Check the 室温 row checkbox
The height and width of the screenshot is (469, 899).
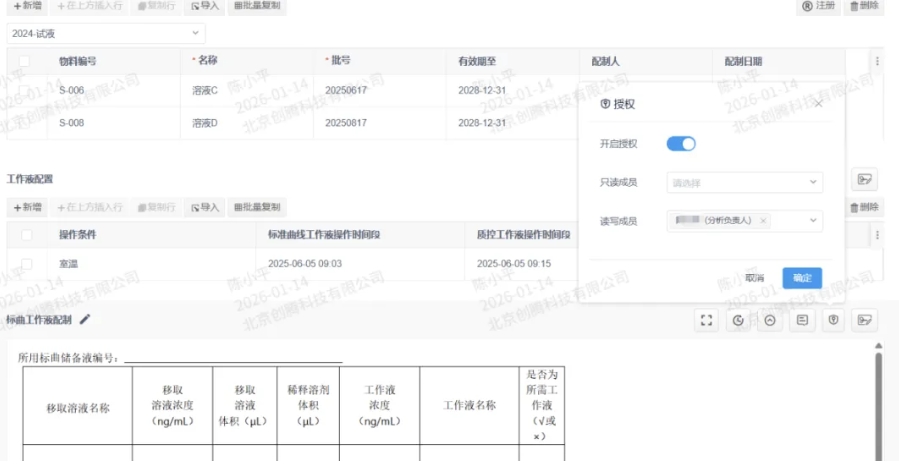click(25, 264)
